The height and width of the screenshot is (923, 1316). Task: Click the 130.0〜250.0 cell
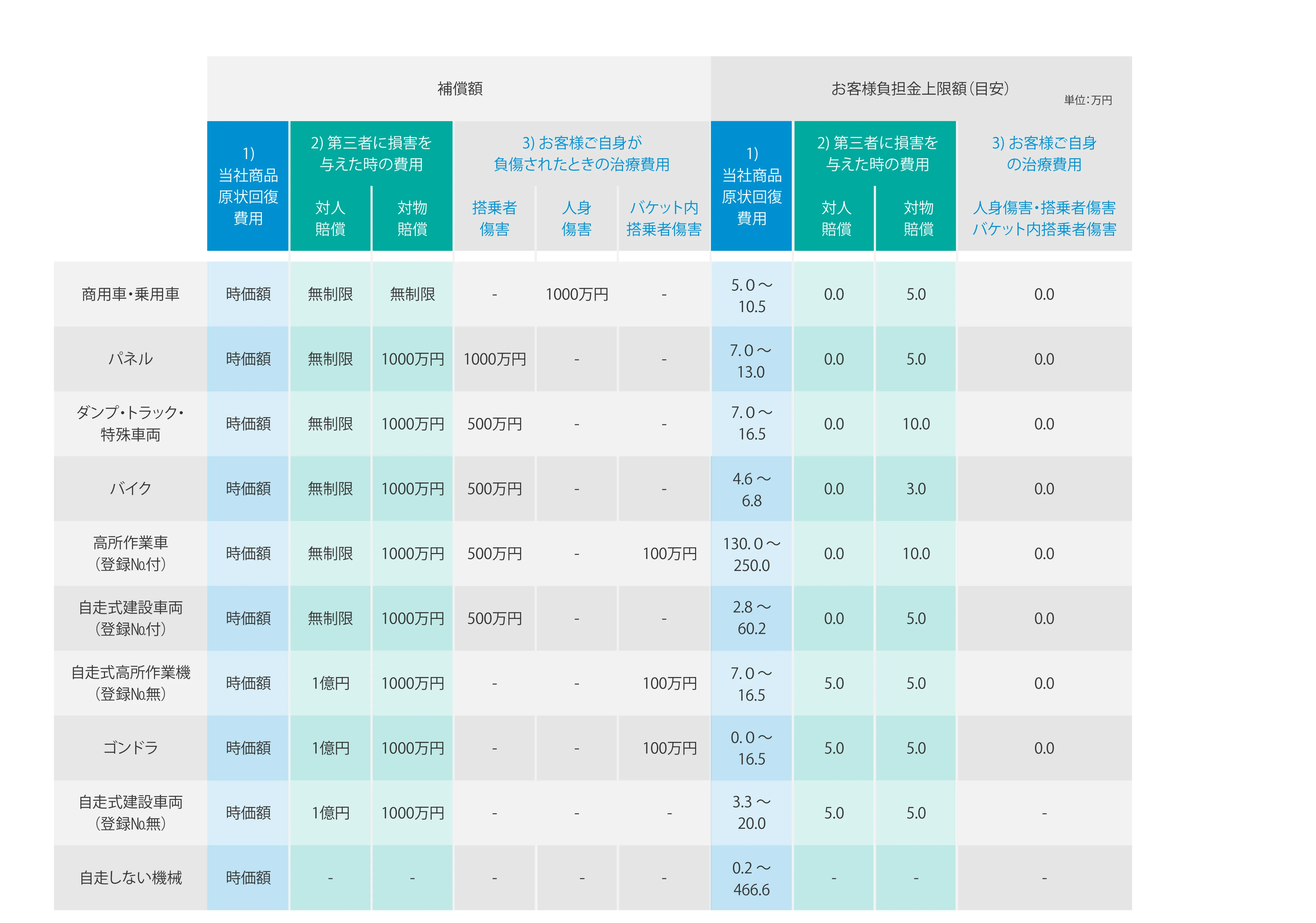(751, 554)
